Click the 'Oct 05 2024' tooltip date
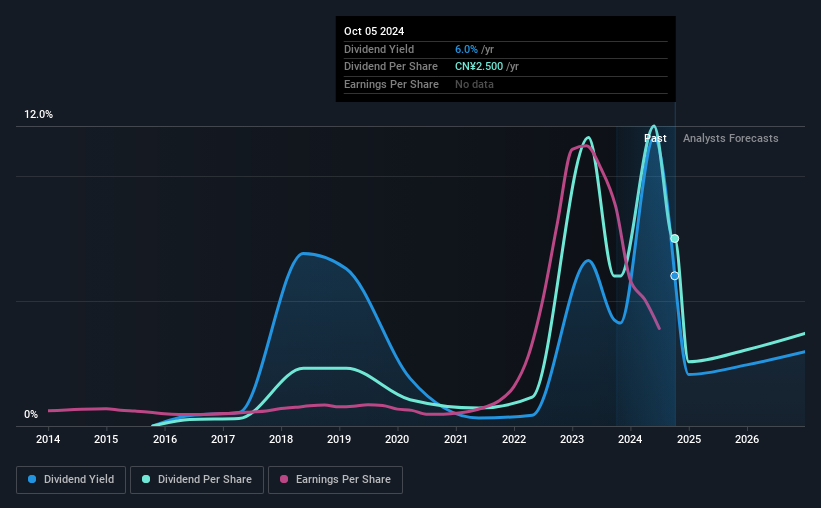This screenshot has height=508, width=821. 374,31
